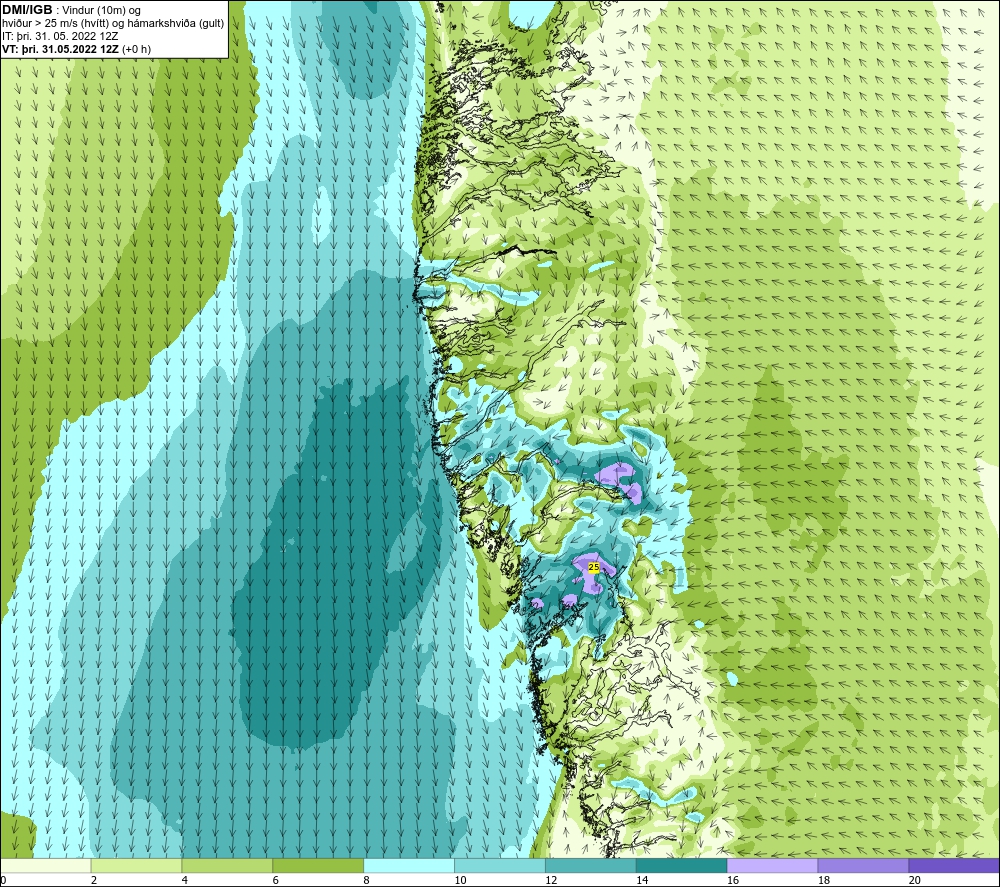
Task: Click the 8–10 m/s light cyan swatch
Action: (x=409, y=865)
